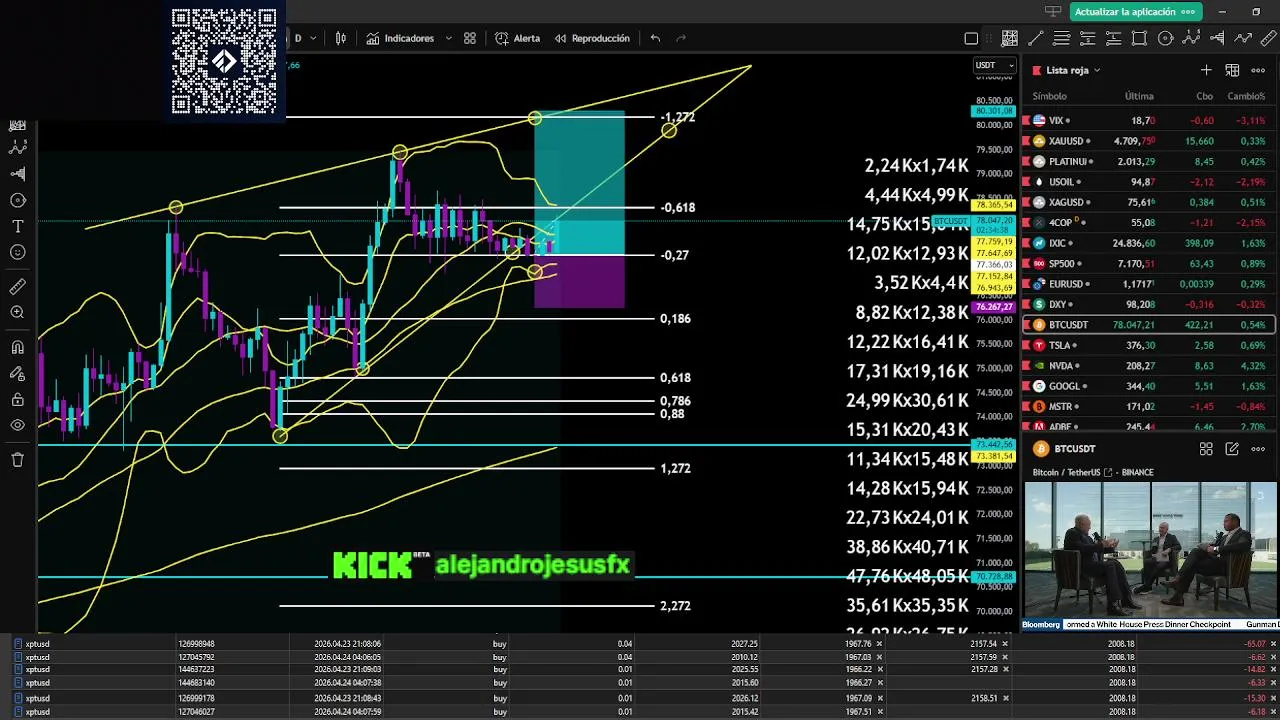The width and height of the screenshot is (1280, 720).
Task: Toggle Magnet mode on
Action: pyautogui.click(x=17, y=347)
